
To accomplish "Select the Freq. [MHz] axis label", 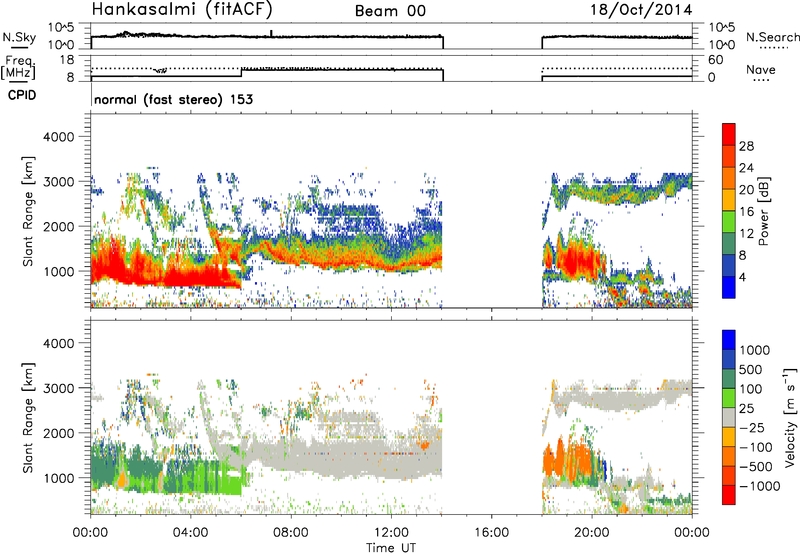I will tap(18, 67).
